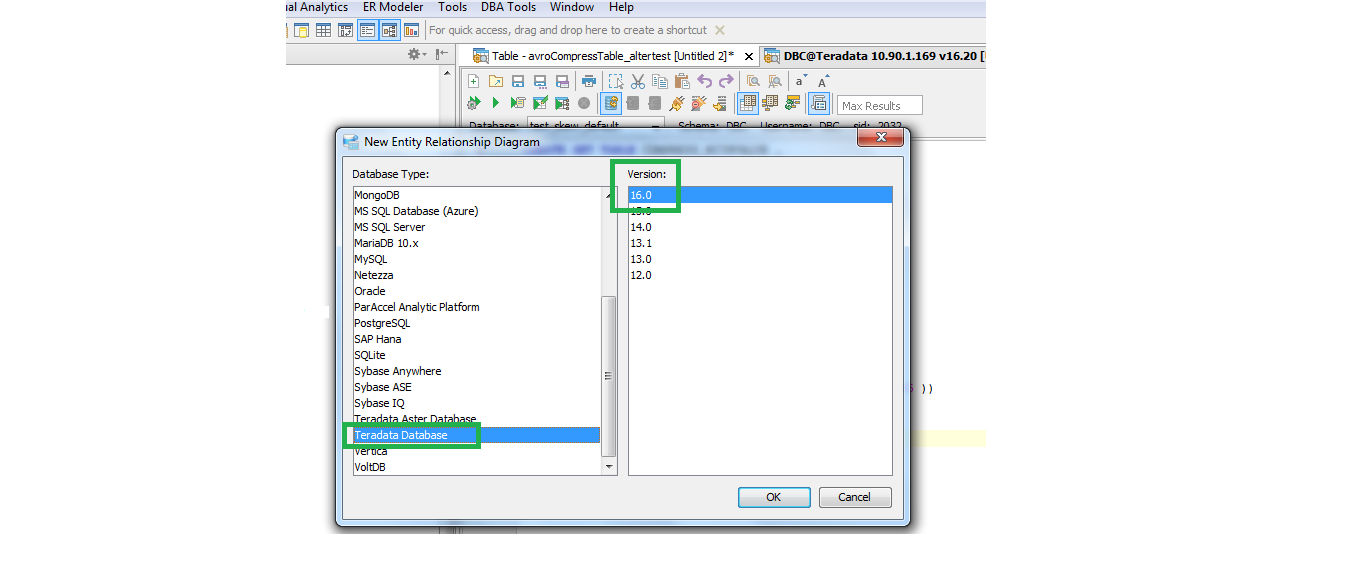Open the Tools menu
1360x567 pixels.
(x=452, y=7)
